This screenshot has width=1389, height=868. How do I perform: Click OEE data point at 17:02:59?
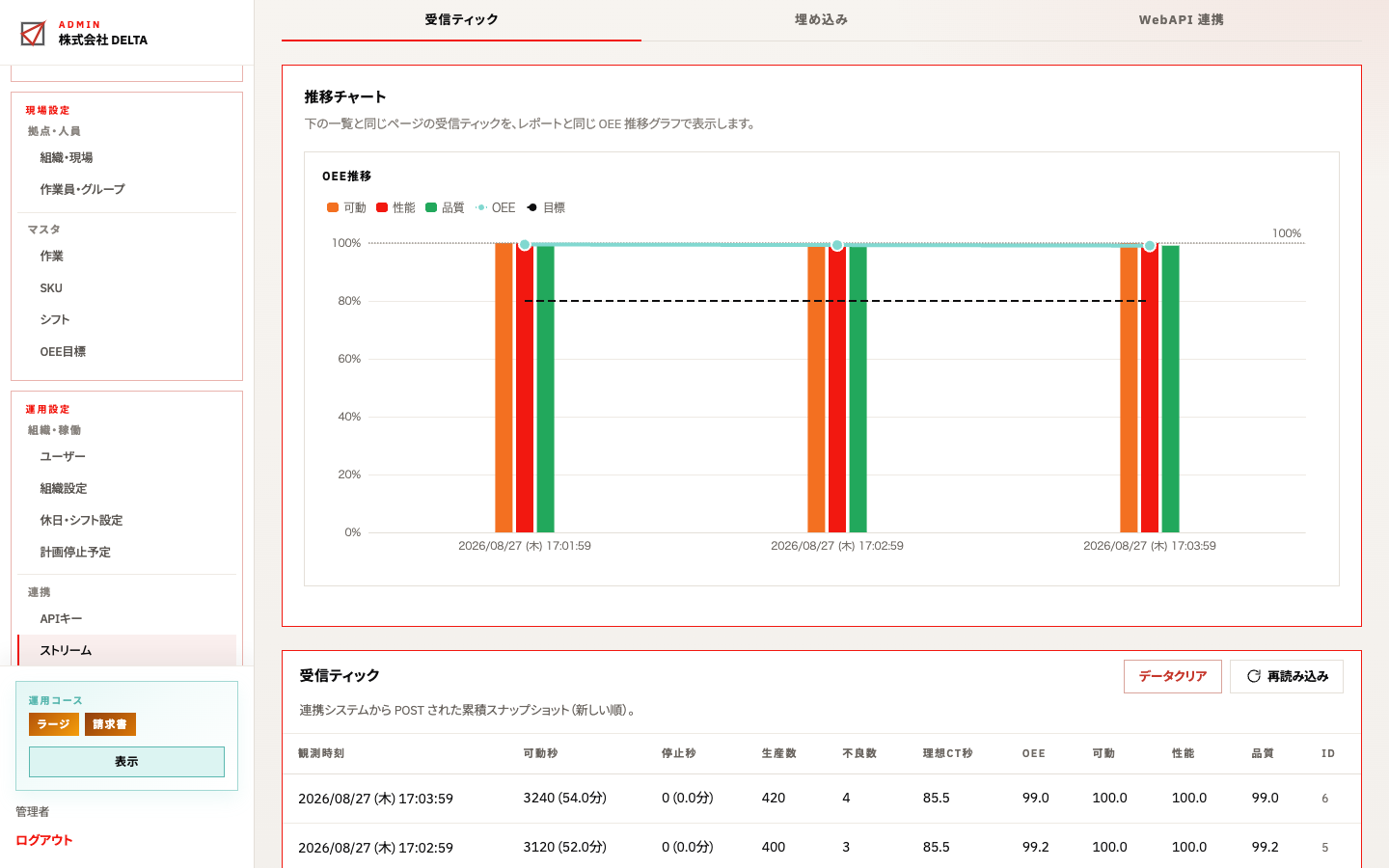click(x=837, y=245)
